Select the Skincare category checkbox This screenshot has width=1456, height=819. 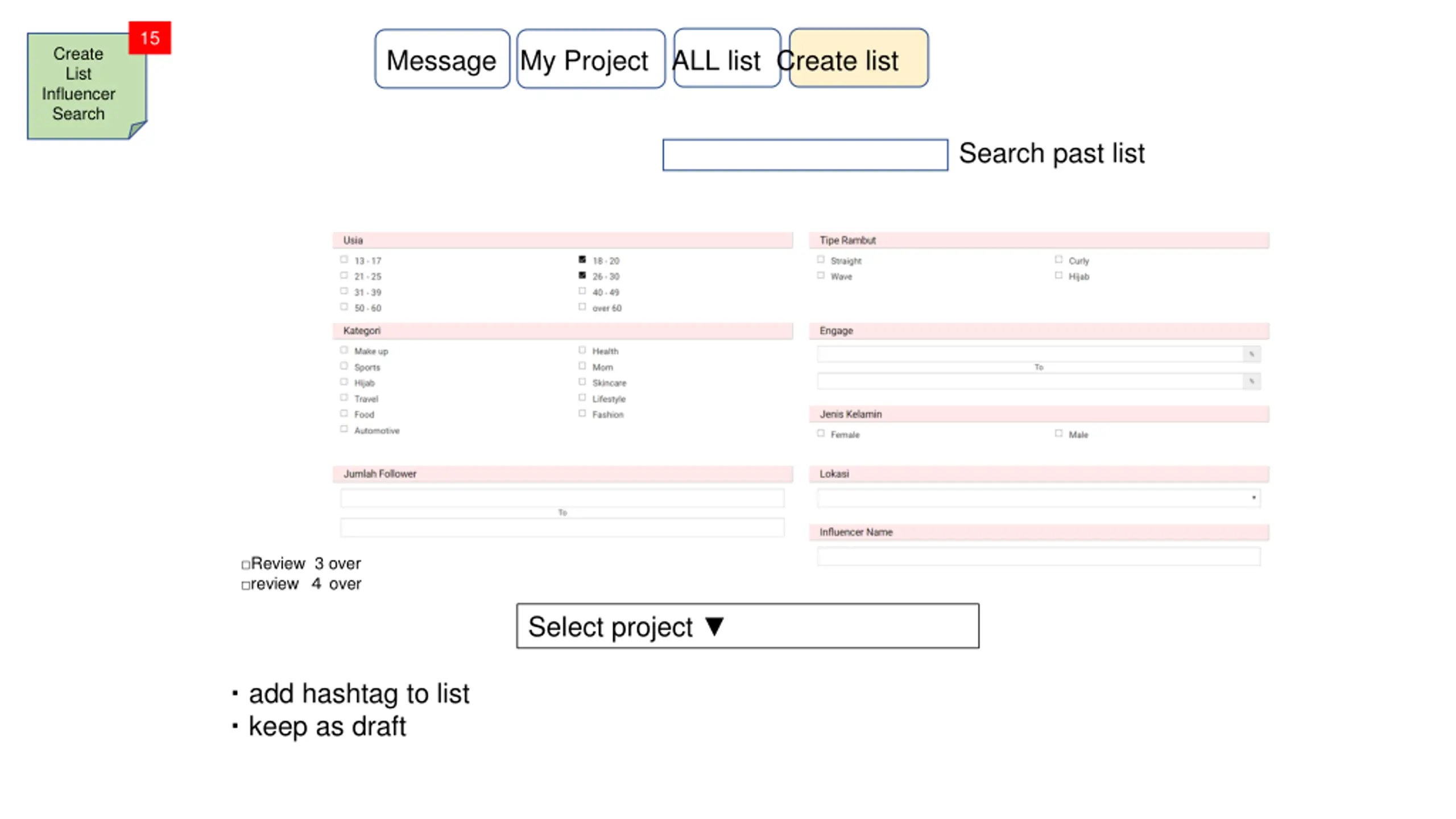click(x=582, y=382)
